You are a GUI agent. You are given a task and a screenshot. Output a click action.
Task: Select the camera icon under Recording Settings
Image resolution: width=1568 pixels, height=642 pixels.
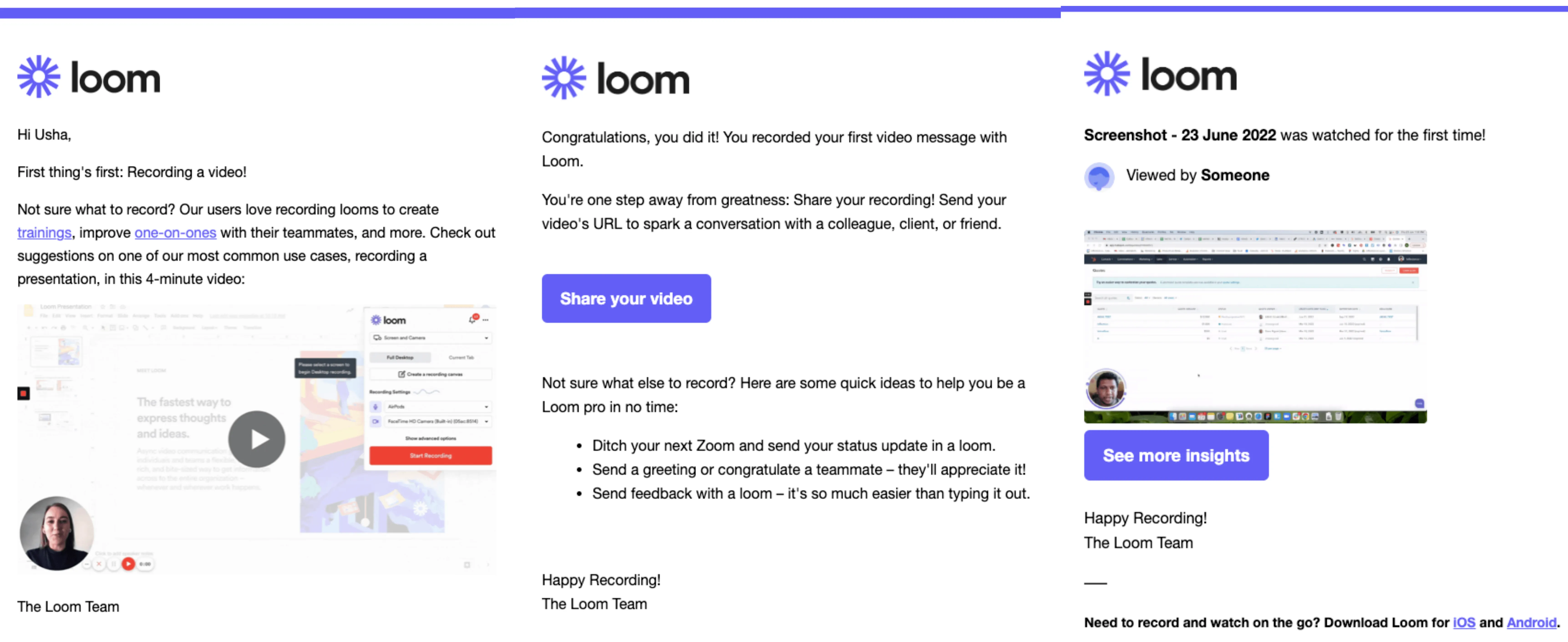[376, 421]
